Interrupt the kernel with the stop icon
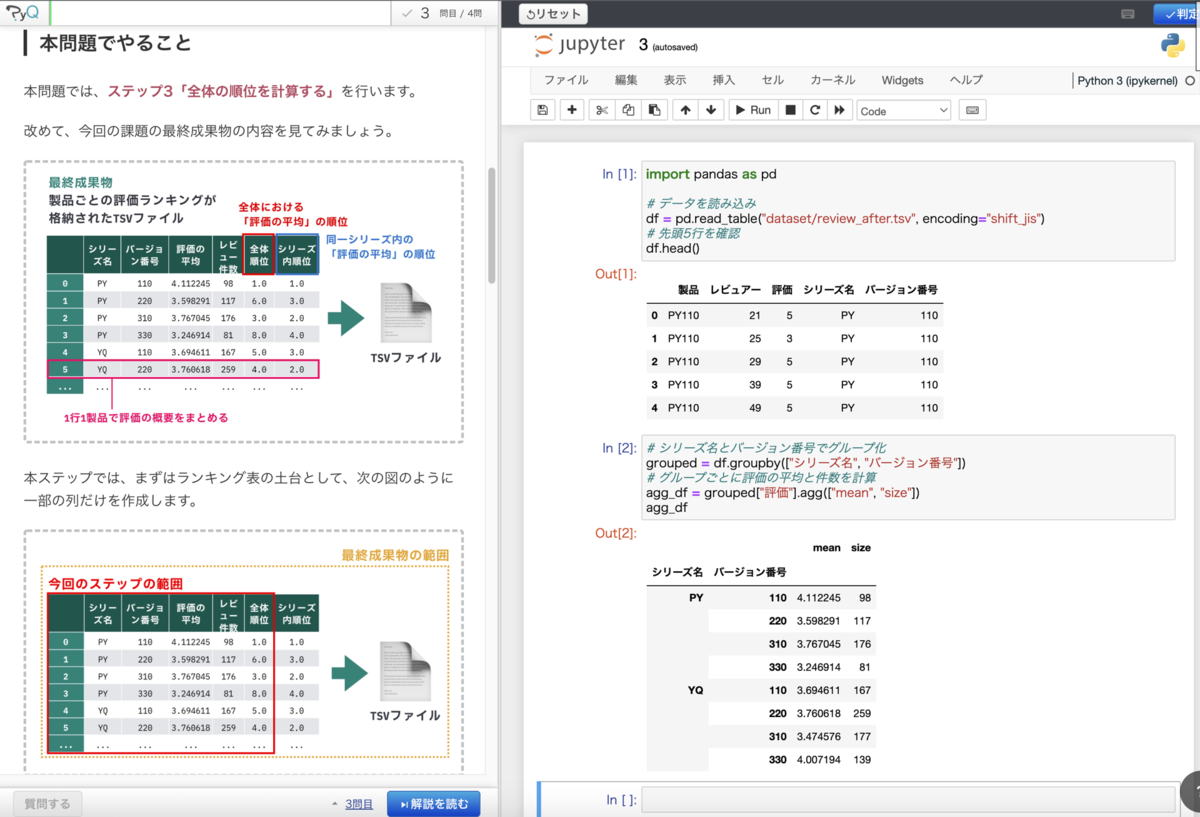Viewport: 1200px width, 817px height. [790, 110]
